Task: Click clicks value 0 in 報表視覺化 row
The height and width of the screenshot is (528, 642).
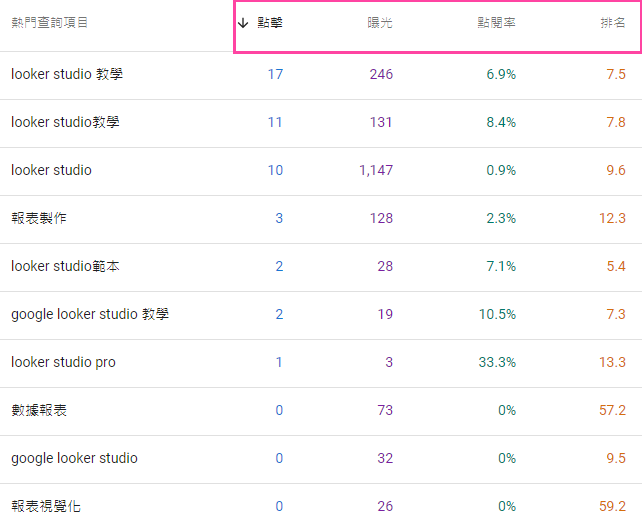Action: click(x=279, y=506)
